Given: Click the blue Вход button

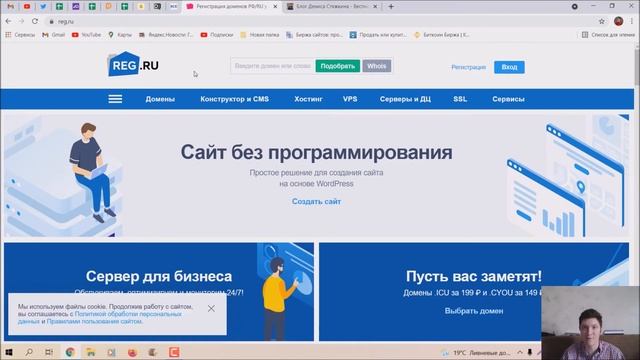Looking at the screenshot, I should coord(509,67).
